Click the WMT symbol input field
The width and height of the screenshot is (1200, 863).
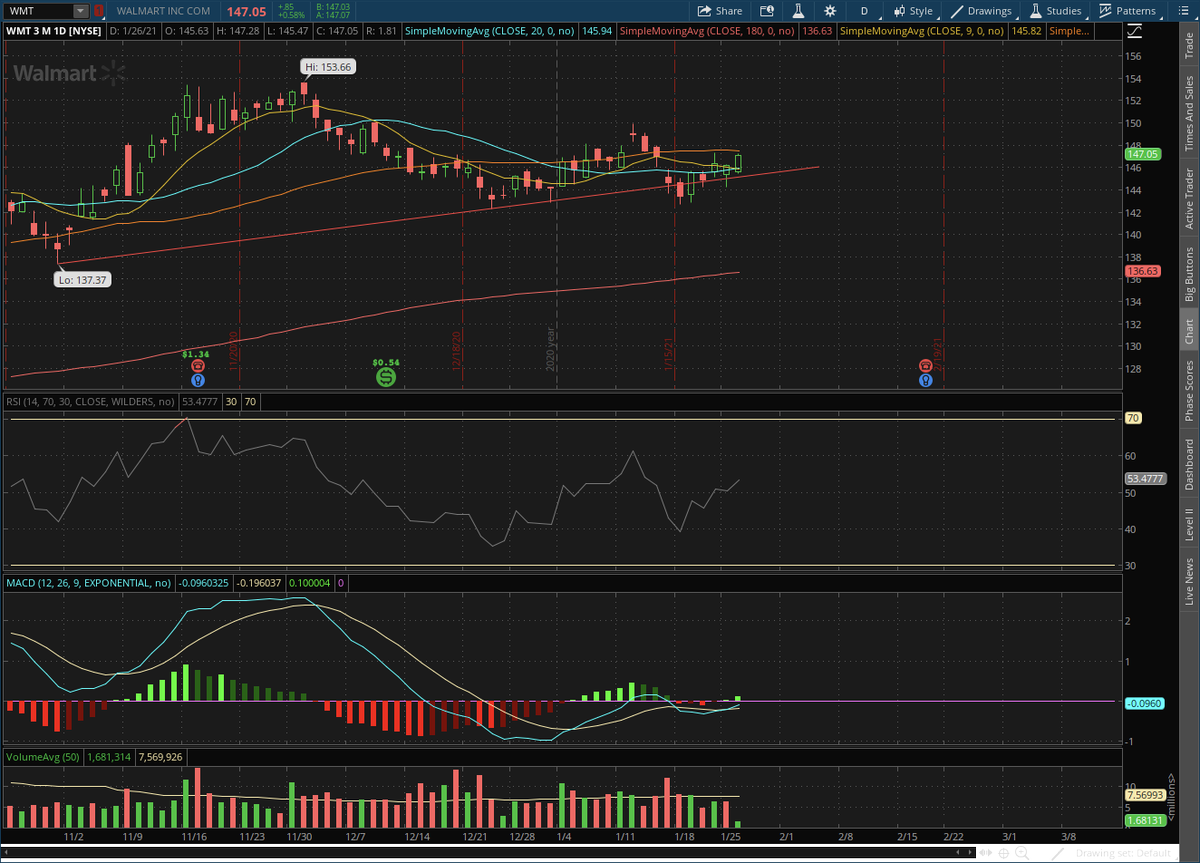[x=39, y=11]
